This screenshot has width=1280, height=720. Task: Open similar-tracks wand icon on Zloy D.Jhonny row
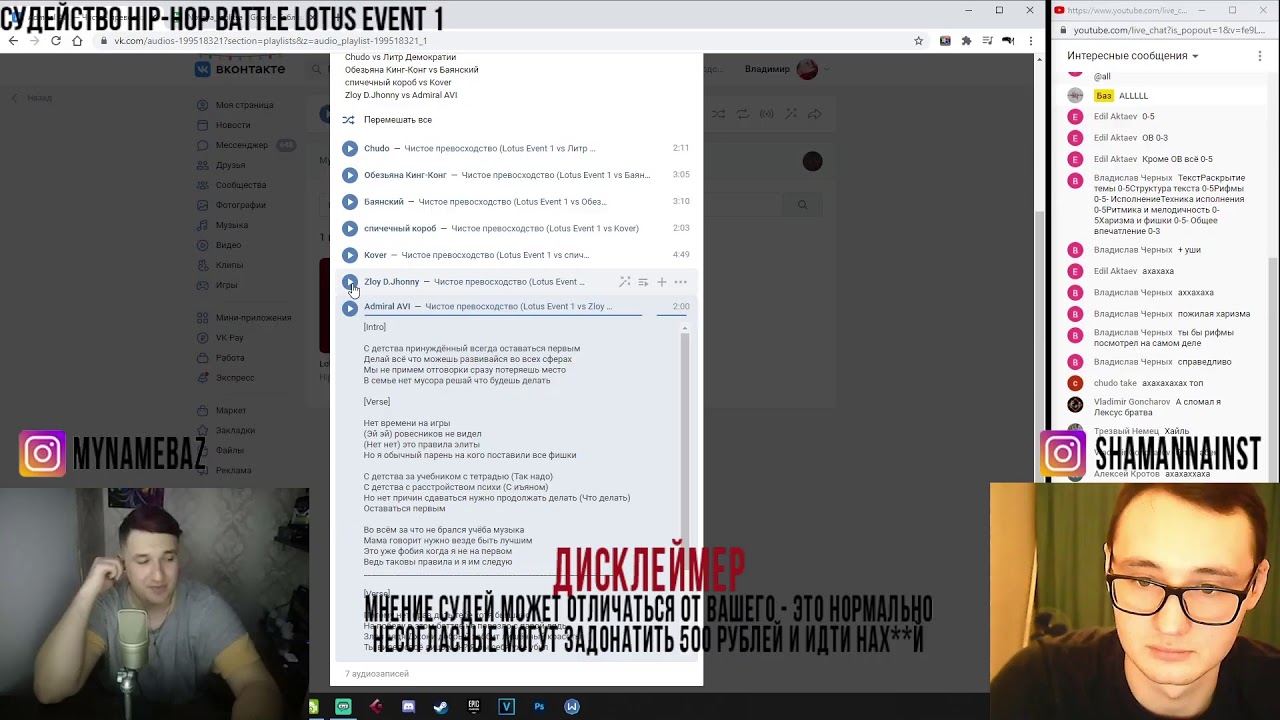point(624,282)
